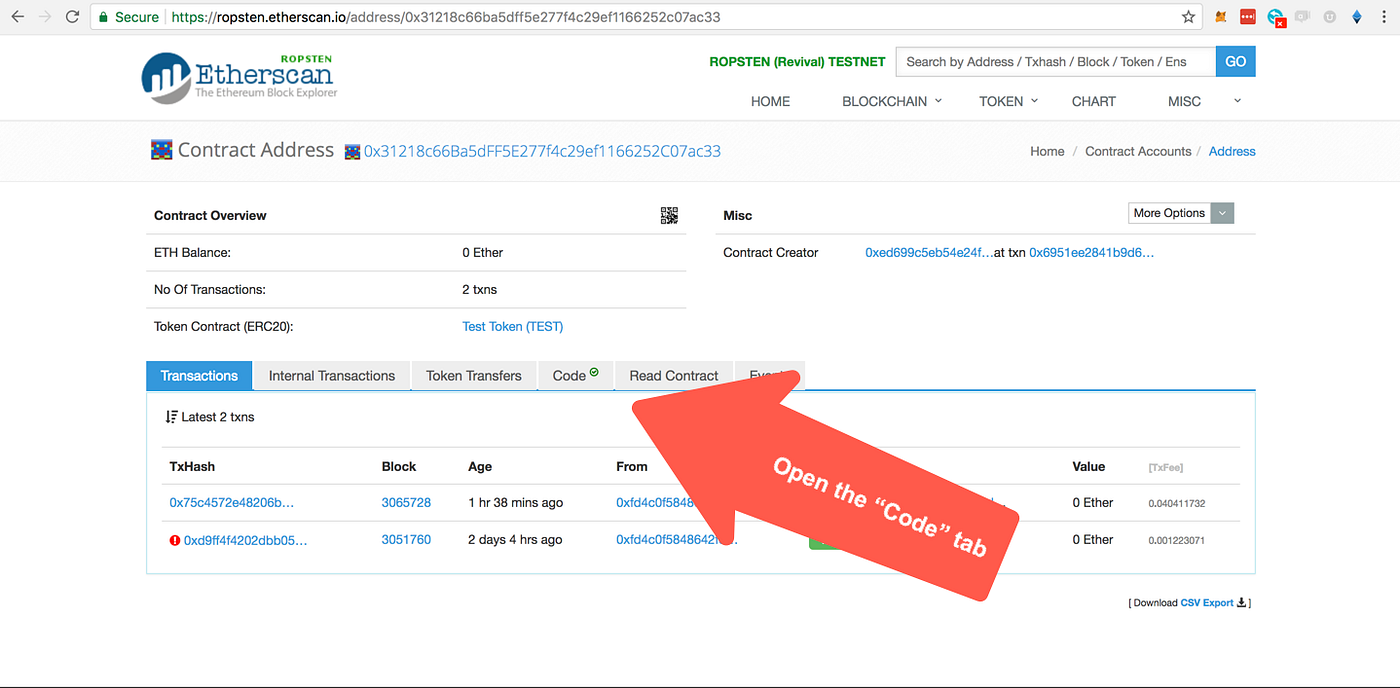This screenshot has height=688, width=1400.
Task: Open the More Options dropdown
Action: coord(1181,213)
